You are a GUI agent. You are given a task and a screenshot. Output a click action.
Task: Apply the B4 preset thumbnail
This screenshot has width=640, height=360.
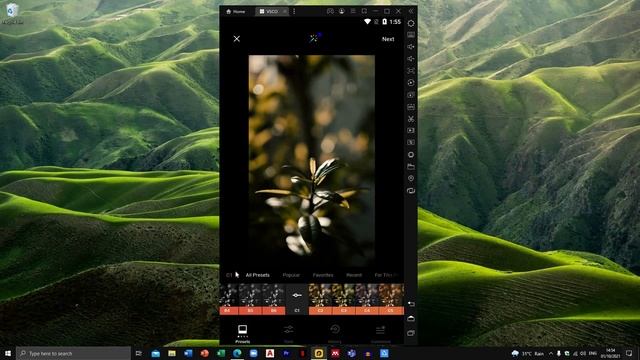(x=228, y=299)
